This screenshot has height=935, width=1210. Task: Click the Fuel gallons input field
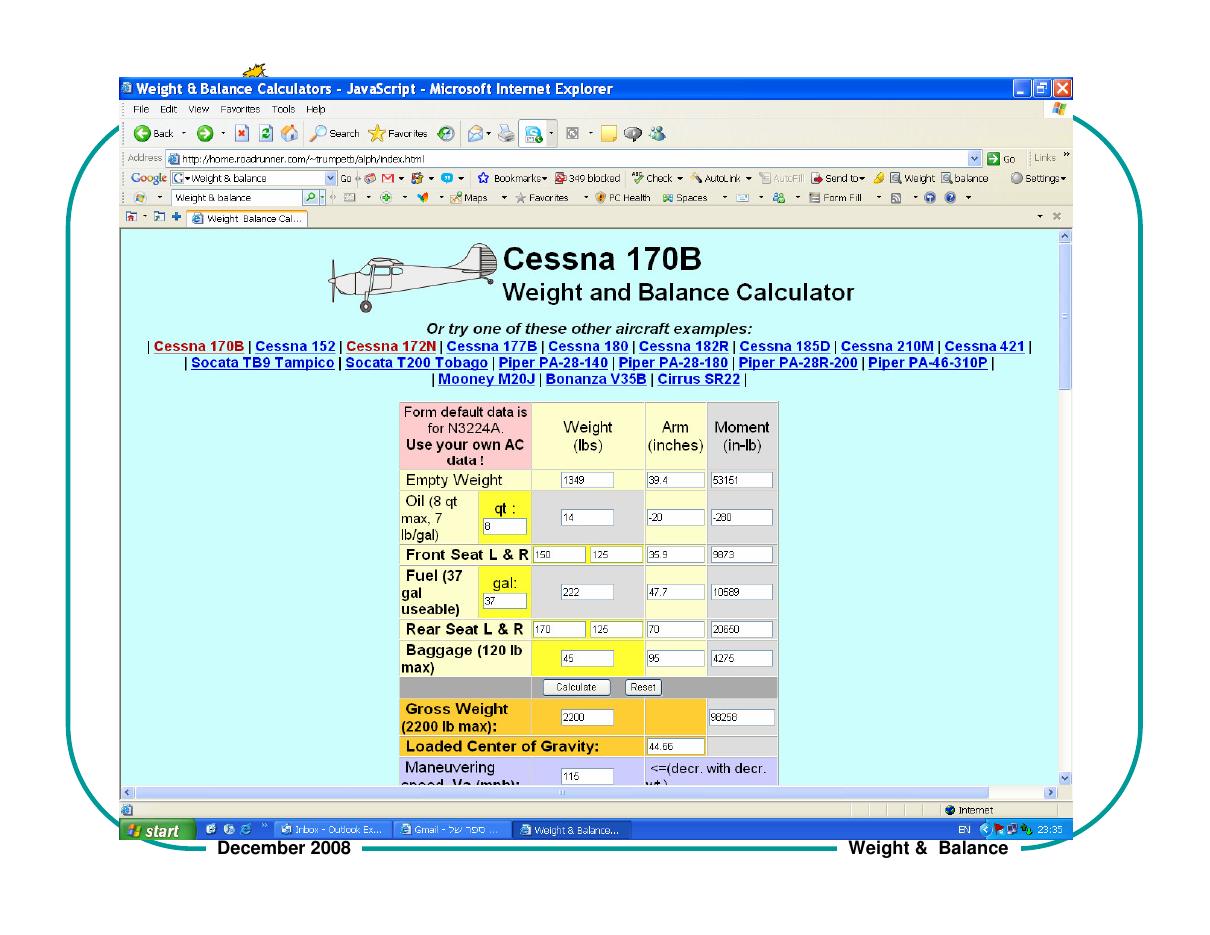coord(504,602)
